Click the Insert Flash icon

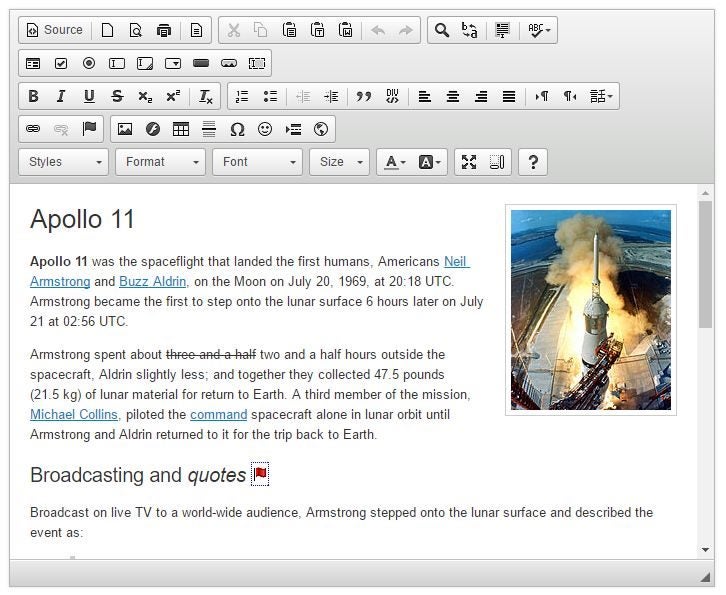(x=153, y=129)
